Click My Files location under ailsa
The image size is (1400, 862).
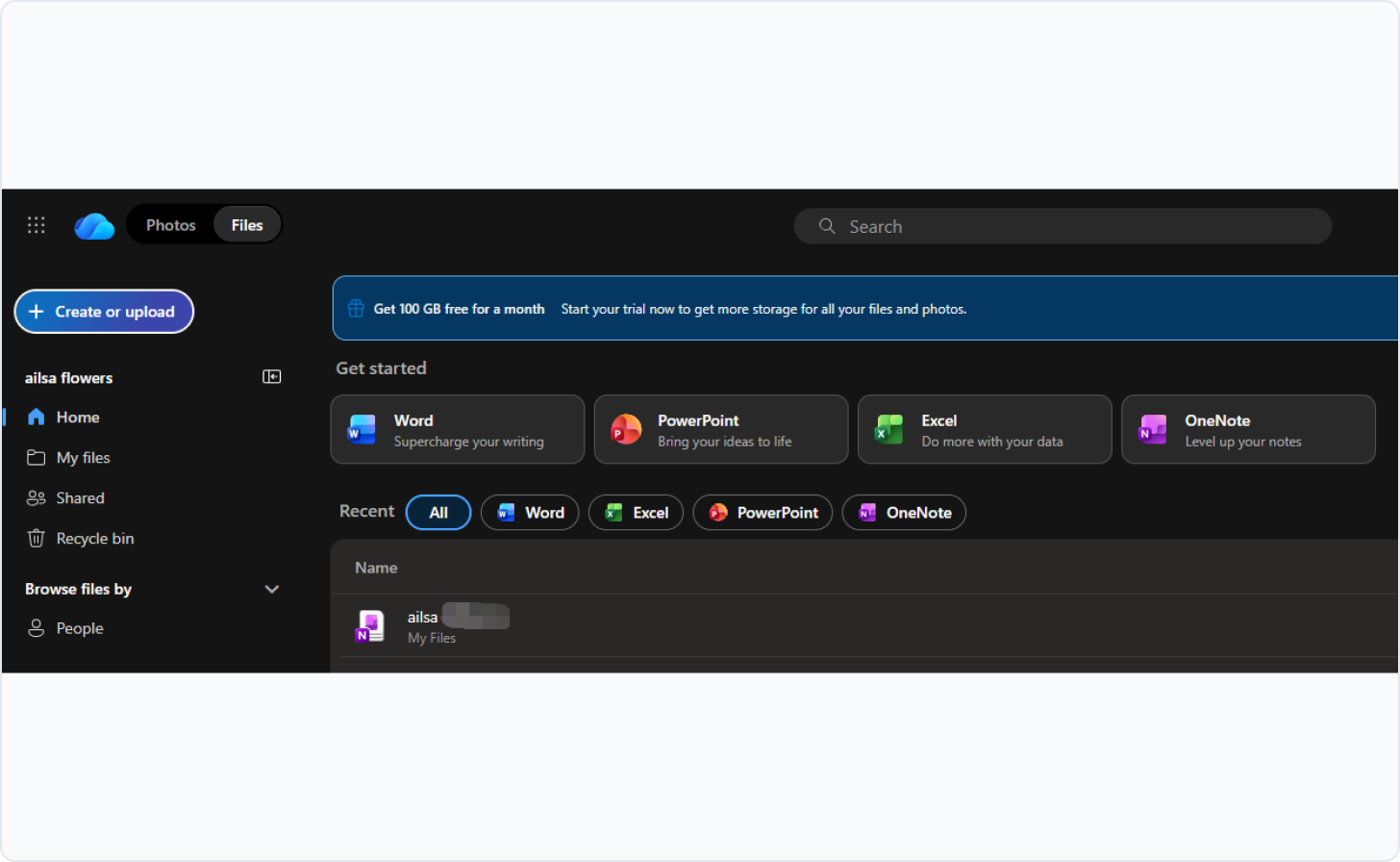click(432, 638)
